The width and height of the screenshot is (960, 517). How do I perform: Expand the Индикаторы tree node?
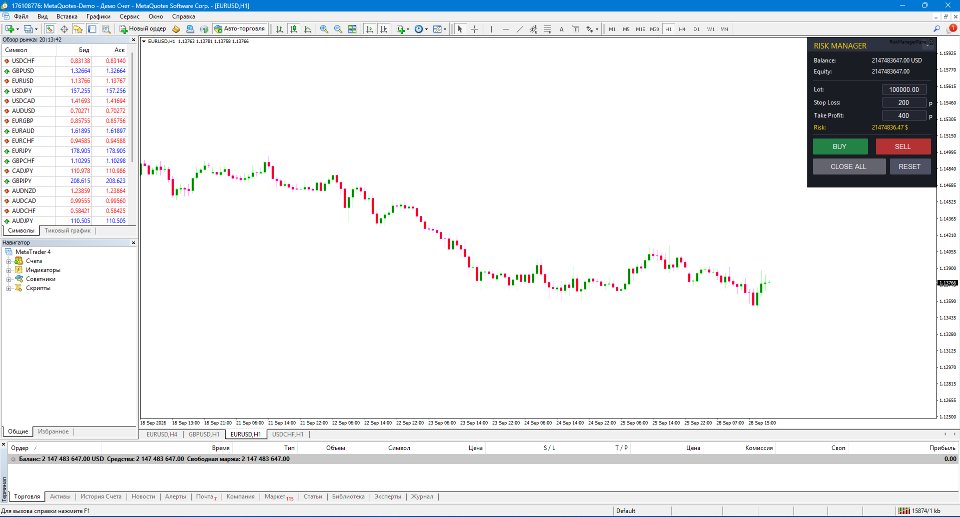[9, 270]
